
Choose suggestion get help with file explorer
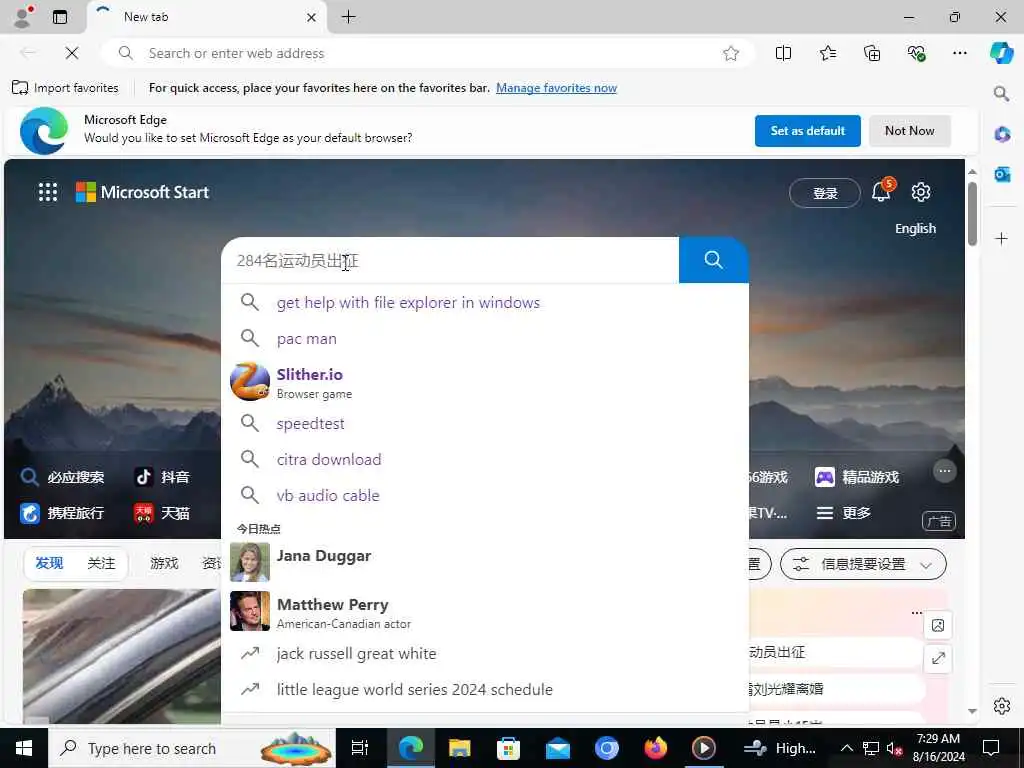point(485,302)
